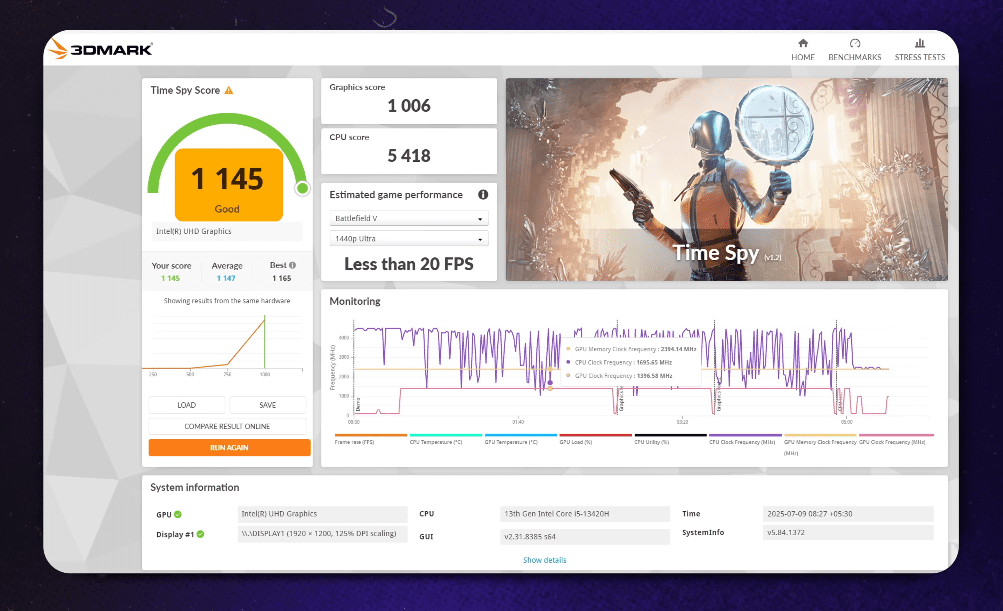Click the Graphics score value 1 006
This screenshot has height=611, width=1003.
[x=409, y=106]
